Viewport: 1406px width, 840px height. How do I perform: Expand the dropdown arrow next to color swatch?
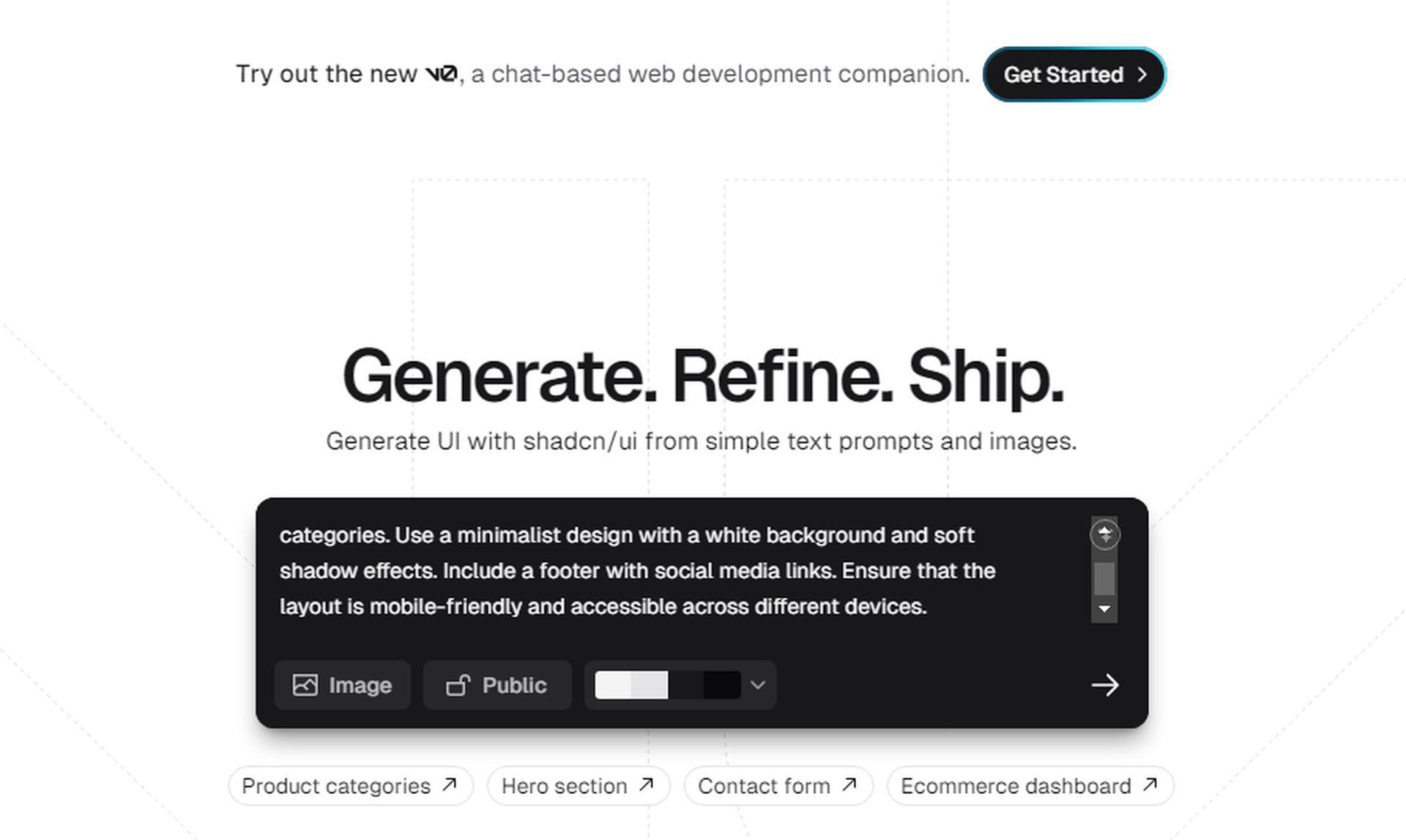[758, 685]
